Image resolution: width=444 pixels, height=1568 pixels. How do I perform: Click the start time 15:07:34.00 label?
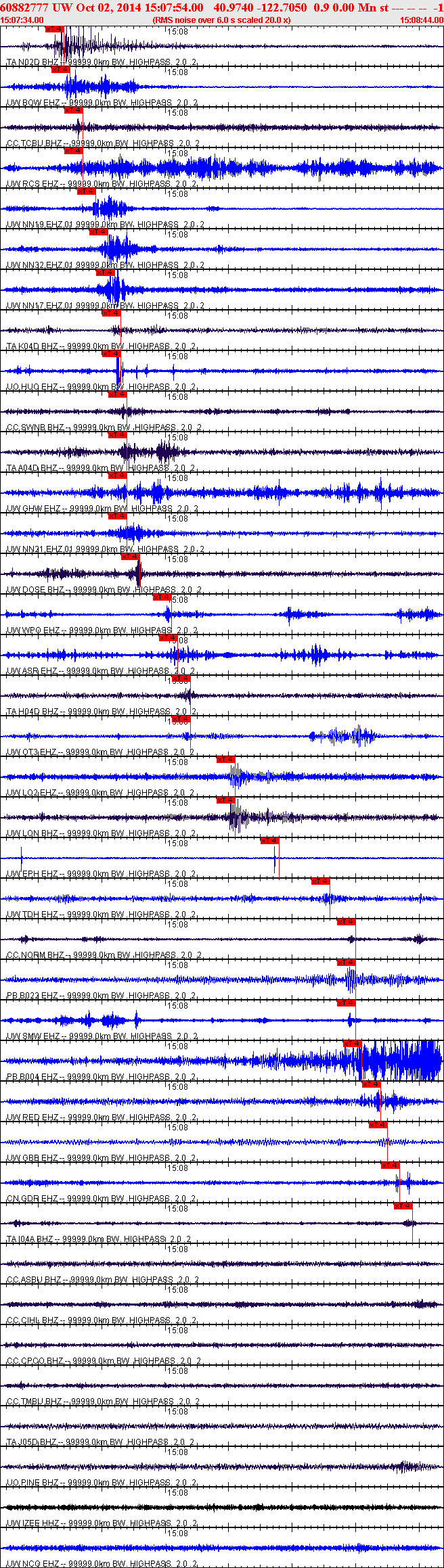point(22,20)
